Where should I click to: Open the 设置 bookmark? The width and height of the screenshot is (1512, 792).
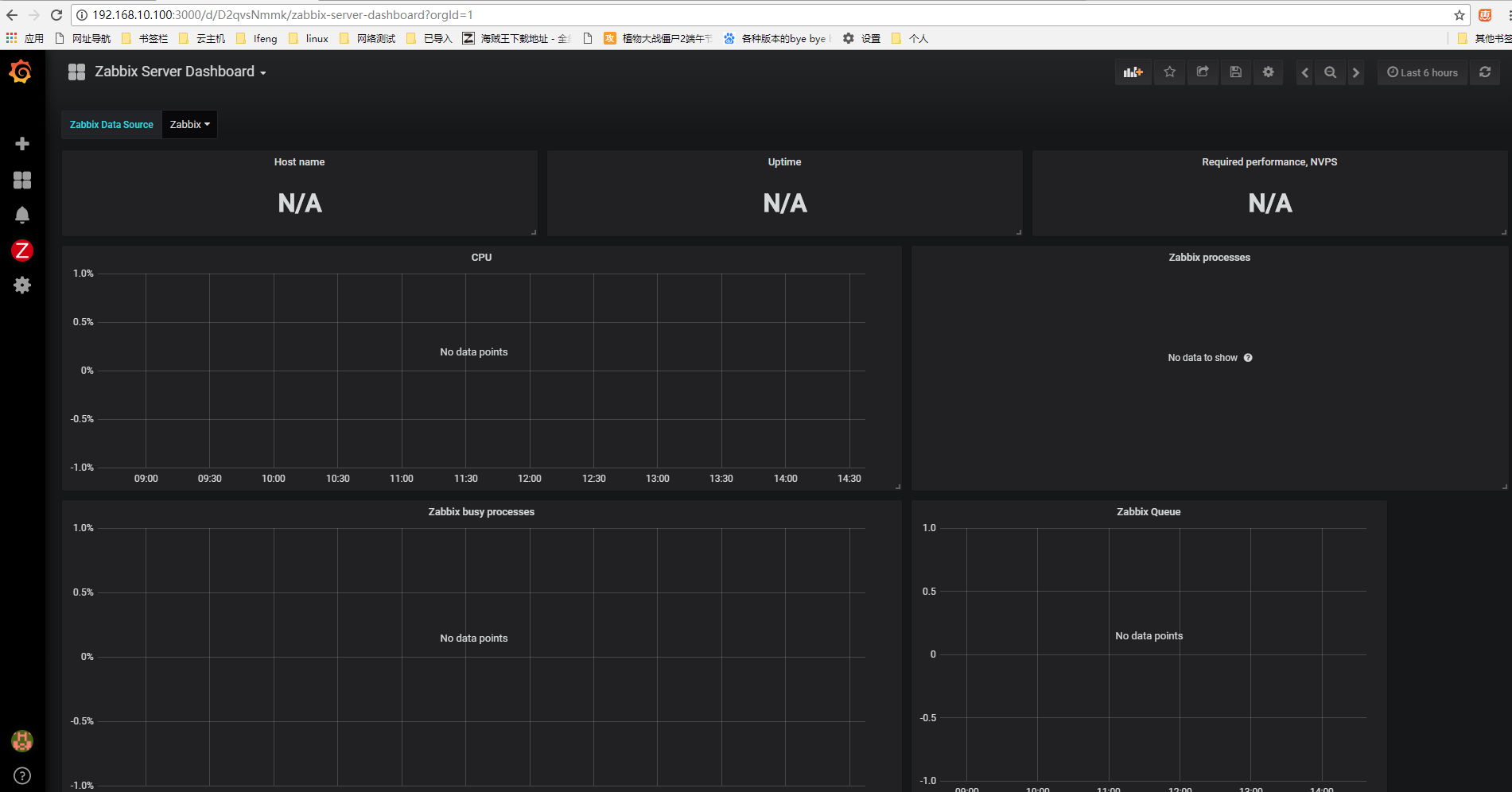point(861,38)
